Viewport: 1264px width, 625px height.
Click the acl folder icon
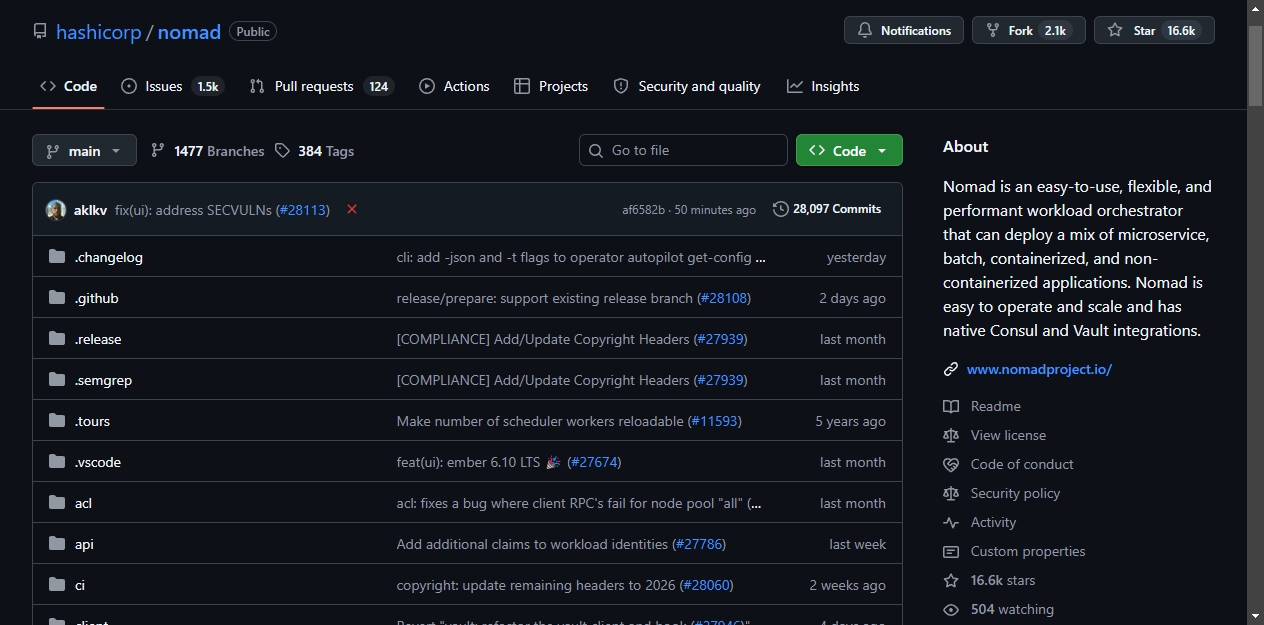coord(57,503)
